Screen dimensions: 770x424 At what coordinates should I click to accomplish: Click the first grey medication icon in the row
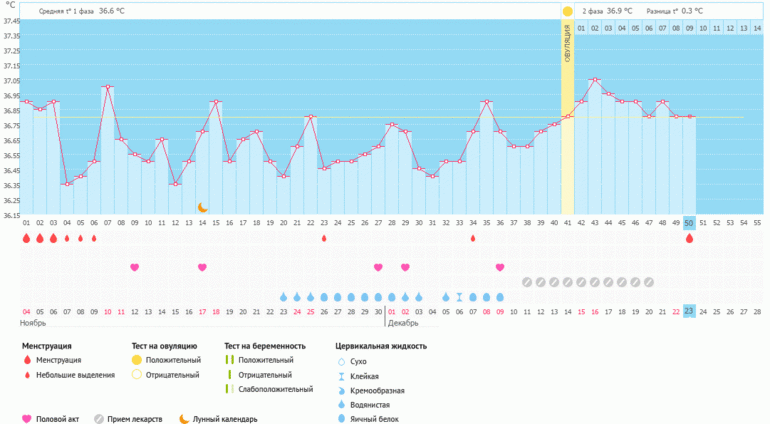[x=527, y=282]
